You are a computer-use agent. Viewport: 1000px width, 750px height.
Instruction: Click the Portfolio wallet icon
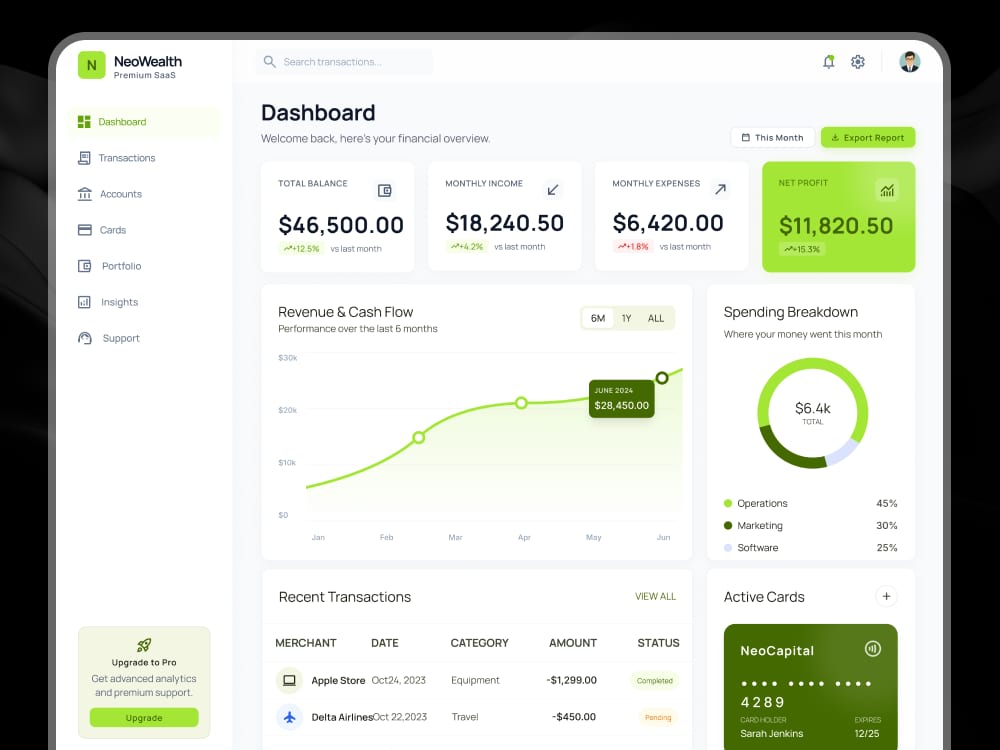(85, 266)
